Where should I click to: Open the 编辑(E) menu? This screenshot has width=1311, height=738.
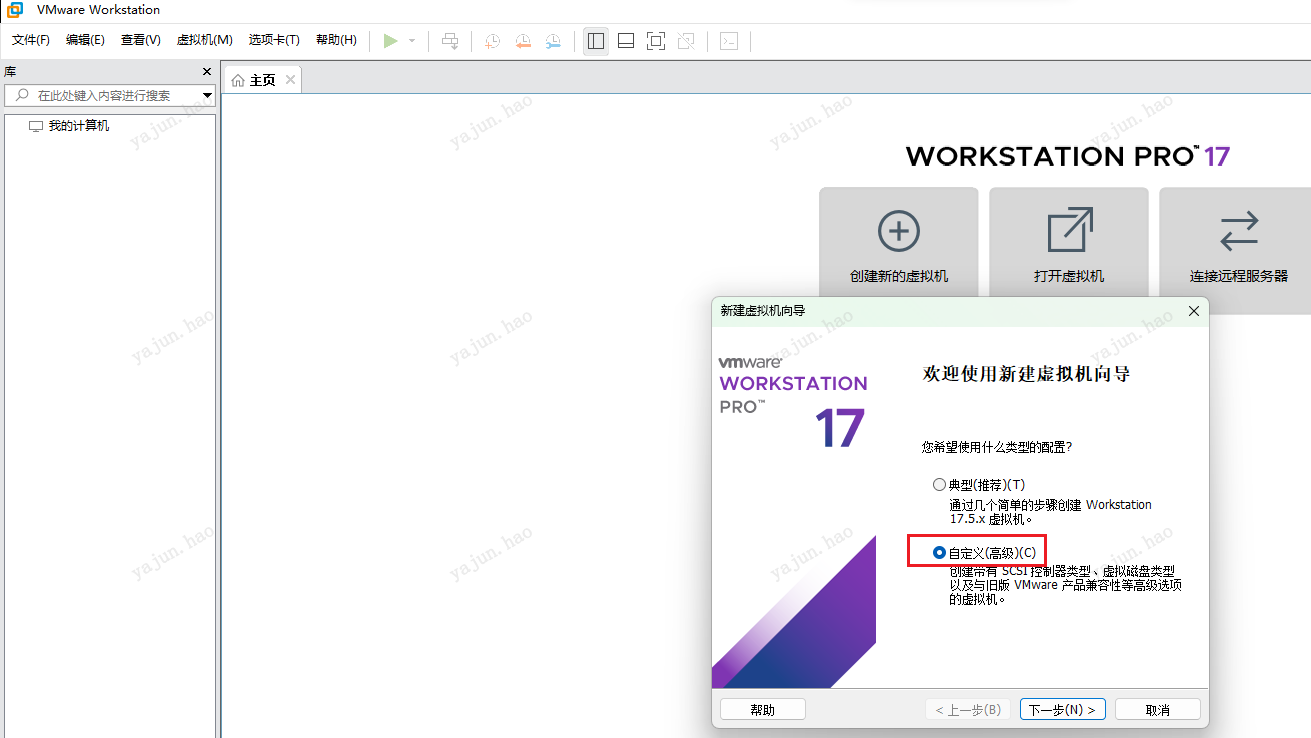pyautogui.click(x=85, y=40)
